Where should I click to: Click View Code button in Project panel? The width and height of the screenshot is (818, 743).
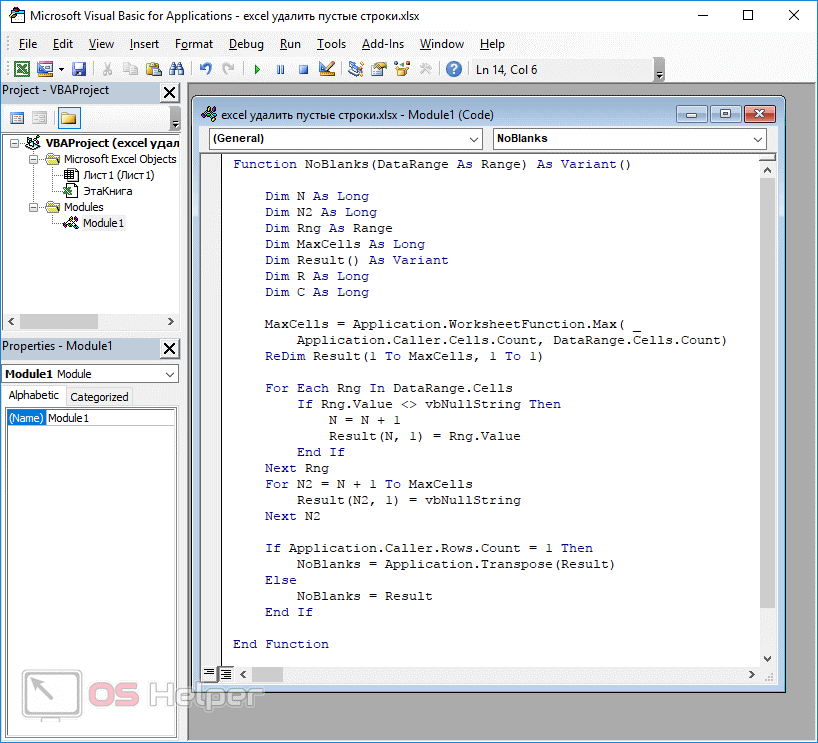pyautogui.click(x=17, y=118)
